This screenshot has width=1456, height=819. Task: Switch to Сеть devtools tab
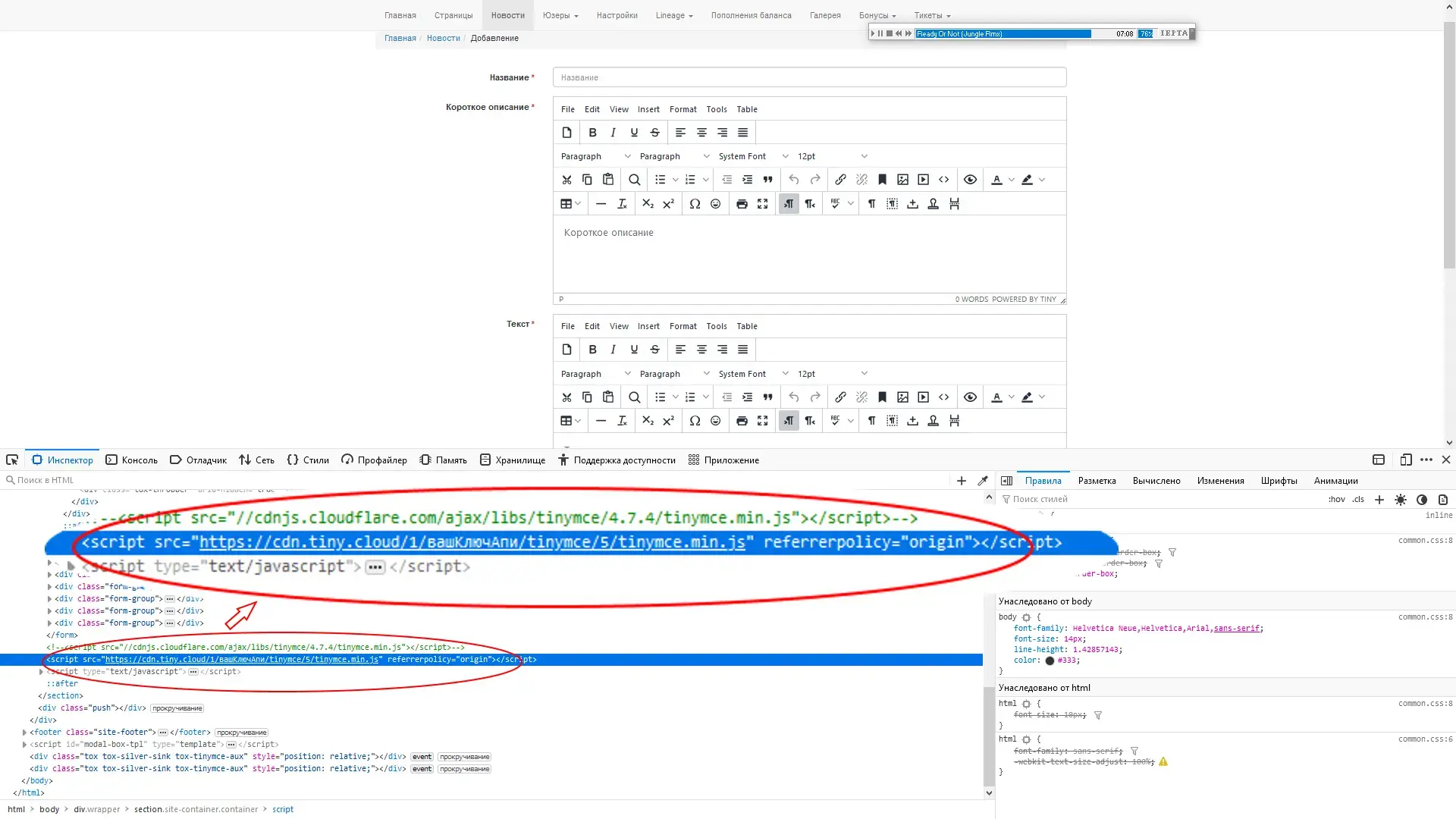256,460
